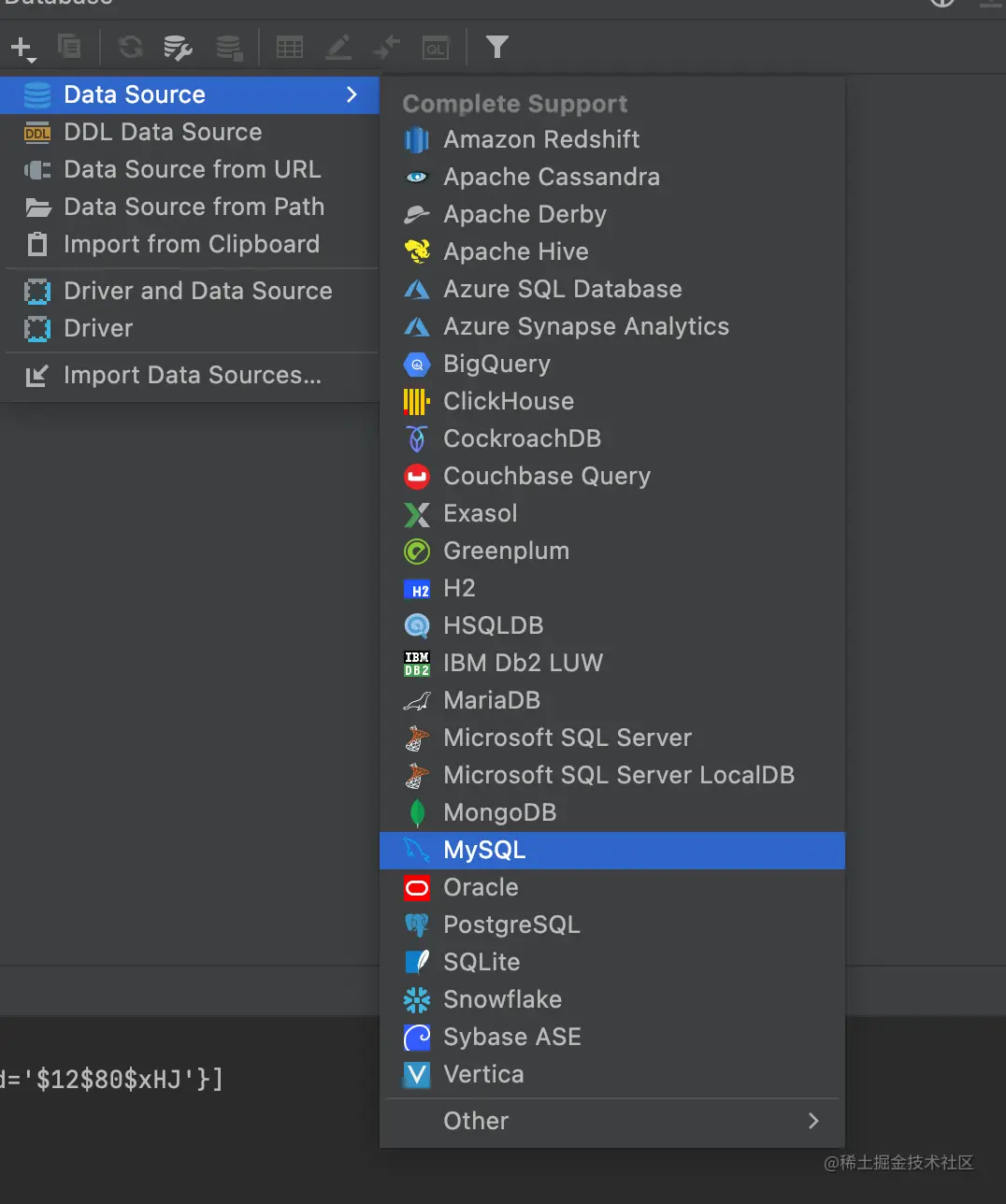Select IBM Db2 LUW
Screen dimensions: 1006x1204
(x=612, y=663)
